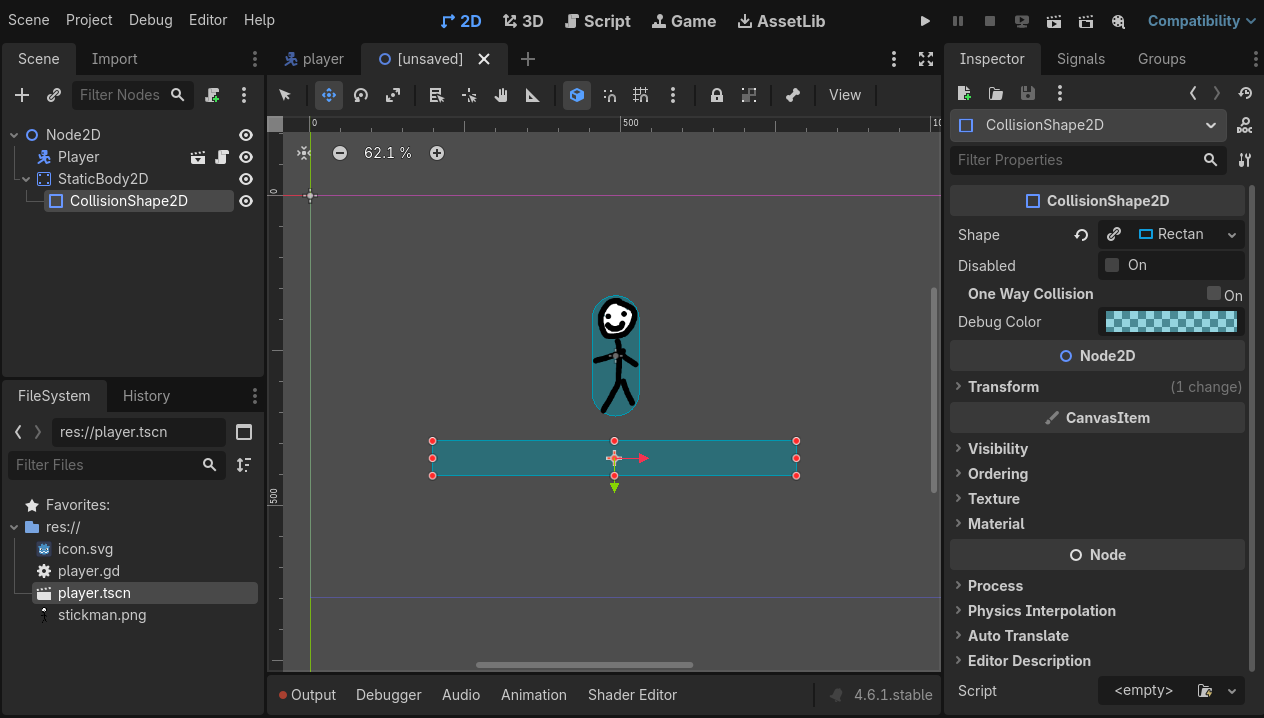Open the Script empty dropdown arrow
The width and height of the screenshot is (1264, 718).
tap(1232, 691)
